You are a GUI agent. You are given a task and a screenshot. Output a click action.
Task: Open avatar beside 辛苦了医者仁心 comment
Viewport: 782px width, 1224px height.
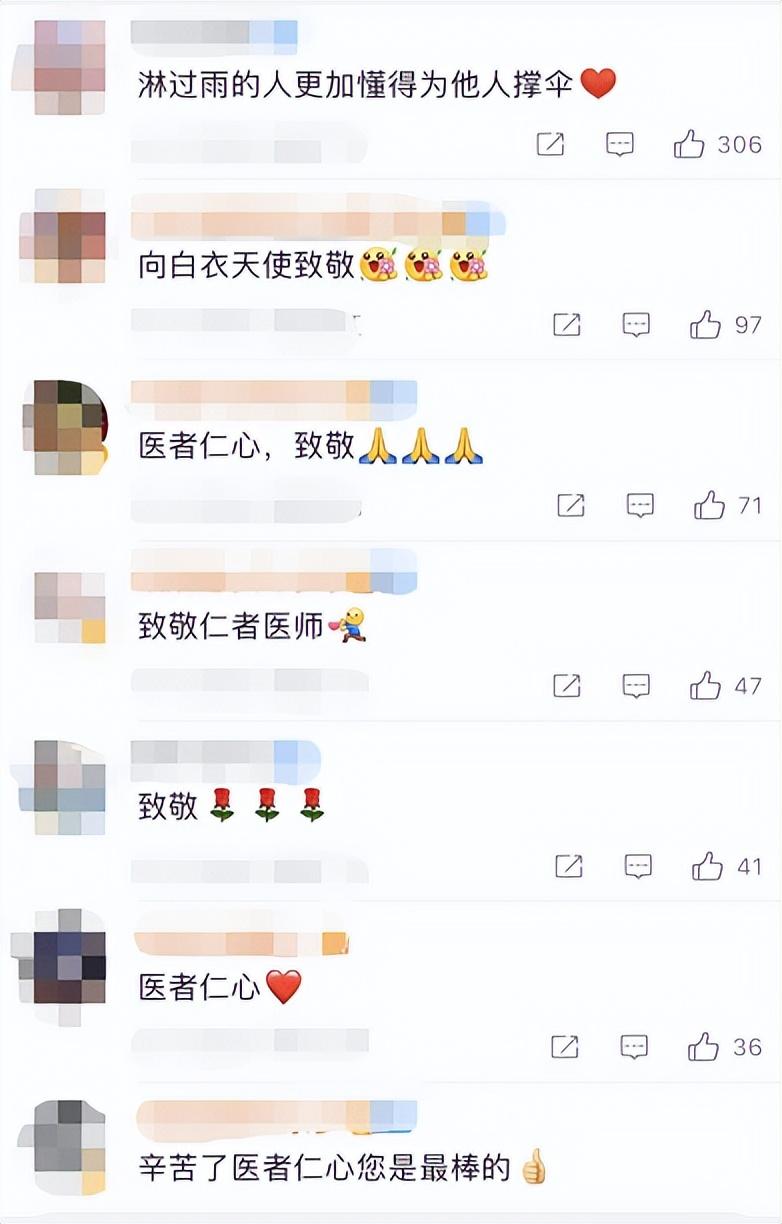point(69,1147)
